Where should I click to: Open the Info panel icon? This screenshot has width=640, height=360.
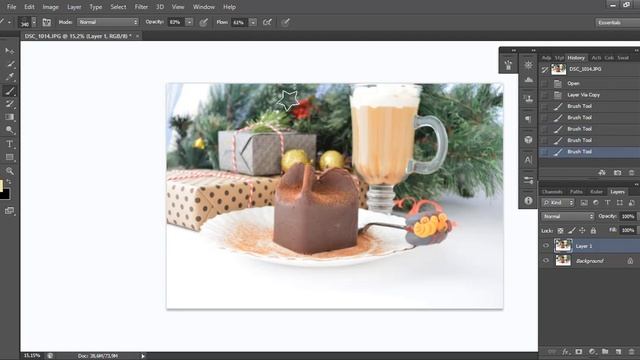[528, 200]
